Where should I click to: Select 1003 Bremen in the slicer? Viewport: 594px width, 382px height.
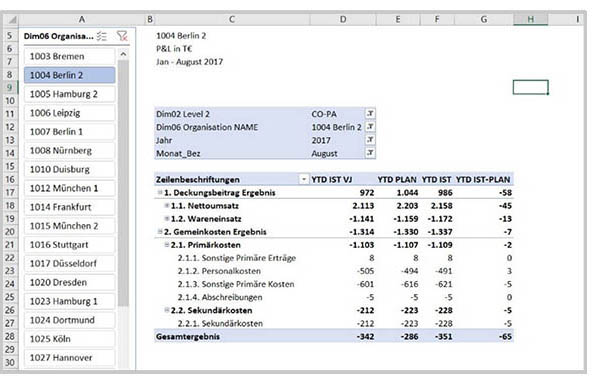tap(70, 56)
